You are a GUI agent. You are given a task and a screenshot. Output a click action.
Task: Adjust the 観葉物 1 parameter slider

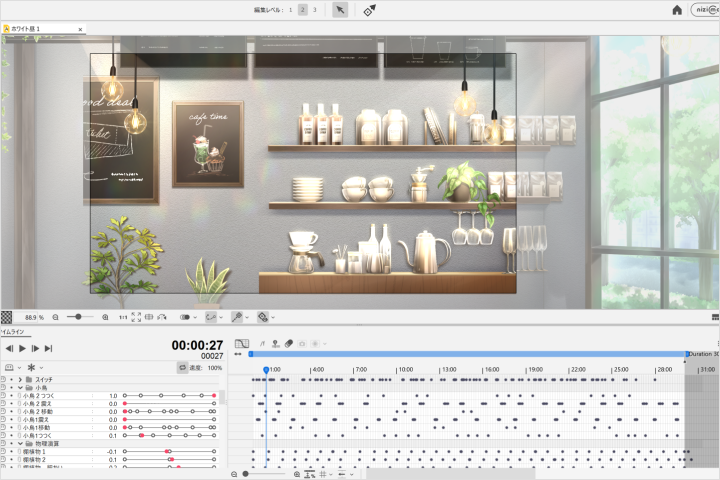coord(169,452)
